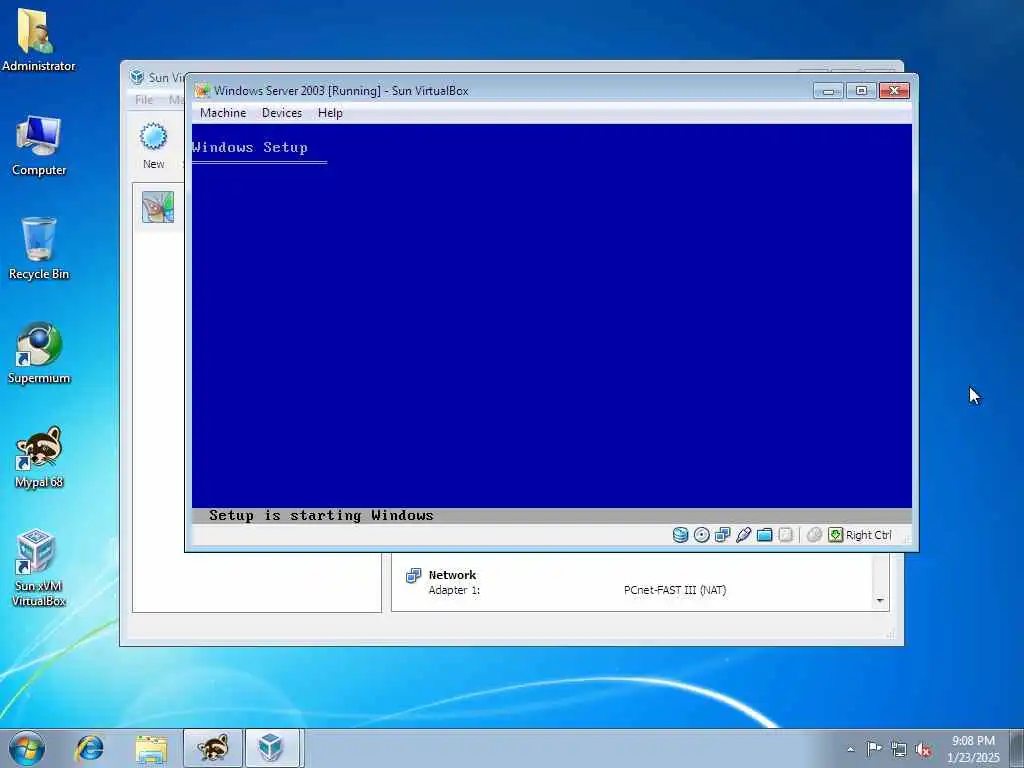
Task: Maximize the Windows Server 2003 VM window
Action: pyautogui.click(x=861, y=91)
